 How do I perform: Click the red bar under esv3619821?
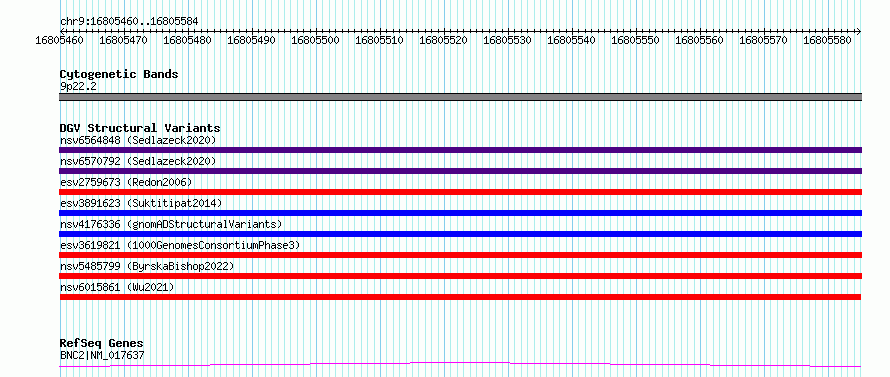pos(460,255)
